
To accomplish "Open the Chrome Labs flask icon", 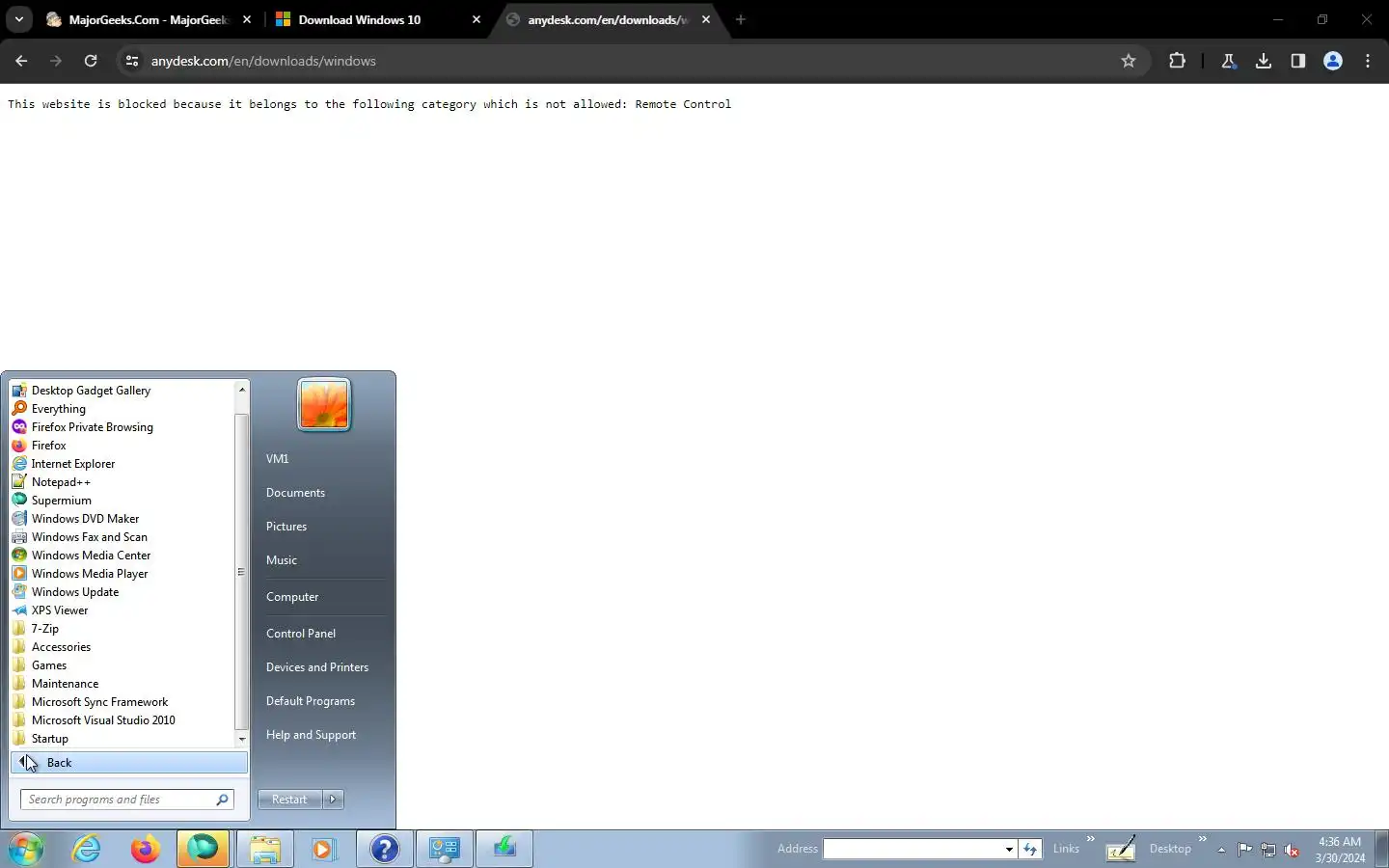I will (1229, 61).
